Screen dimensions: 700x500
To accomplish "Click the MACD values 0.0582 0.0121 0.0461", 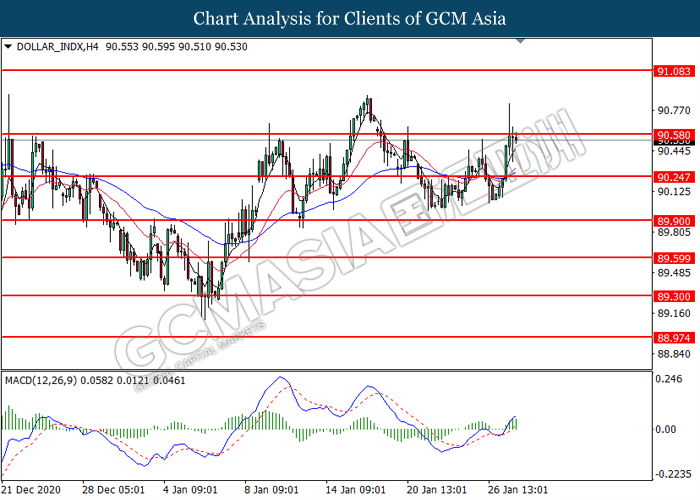I will click(x=133, y=381).
